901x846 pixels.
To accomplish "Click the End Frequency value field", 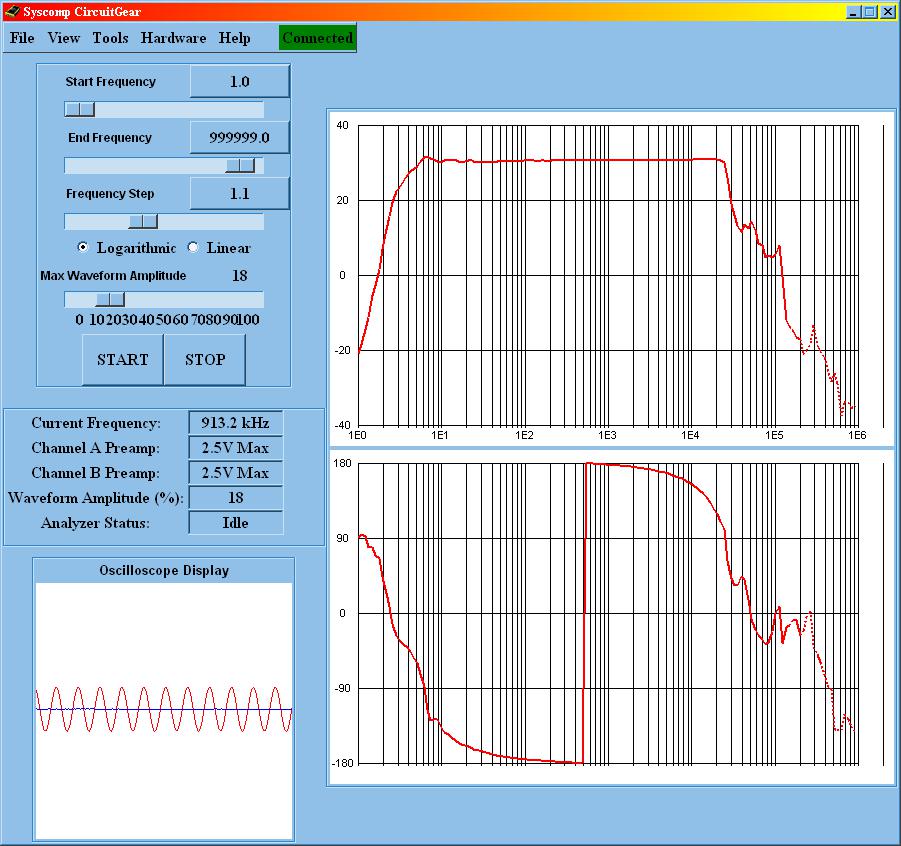I will tap(239, 138).
